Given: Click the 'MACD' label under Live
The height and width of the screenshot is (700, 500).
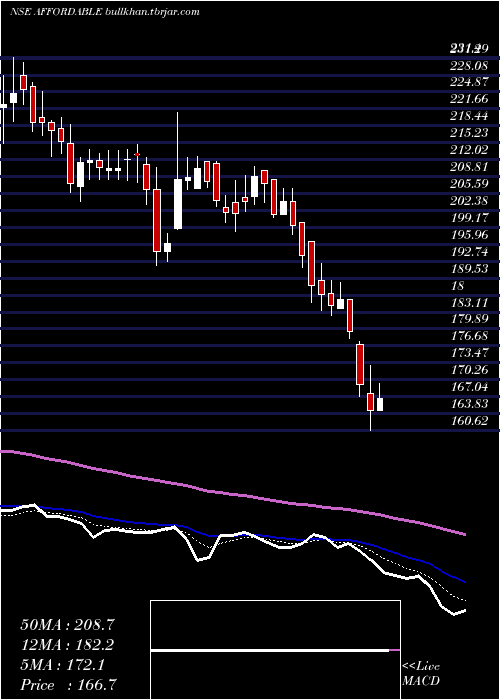Looking at the screenshot, I should tap(421, 681).
